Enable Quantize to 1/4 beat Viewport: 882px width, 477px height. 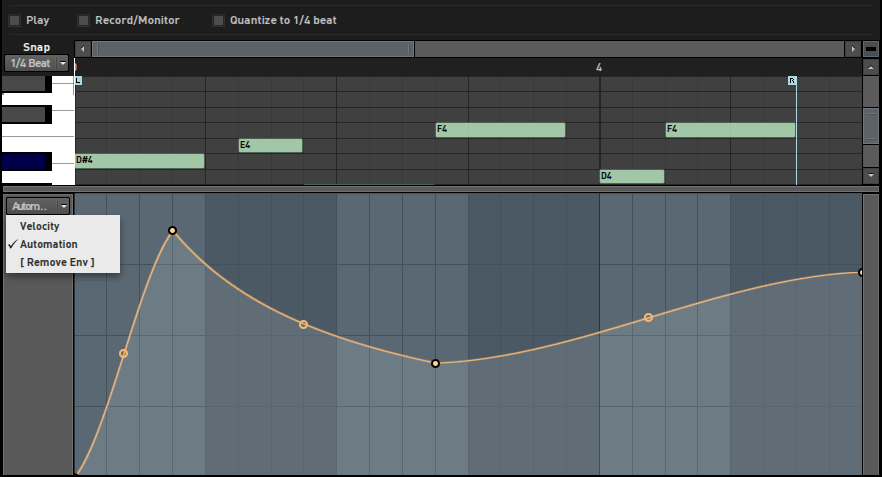[218, 21]
